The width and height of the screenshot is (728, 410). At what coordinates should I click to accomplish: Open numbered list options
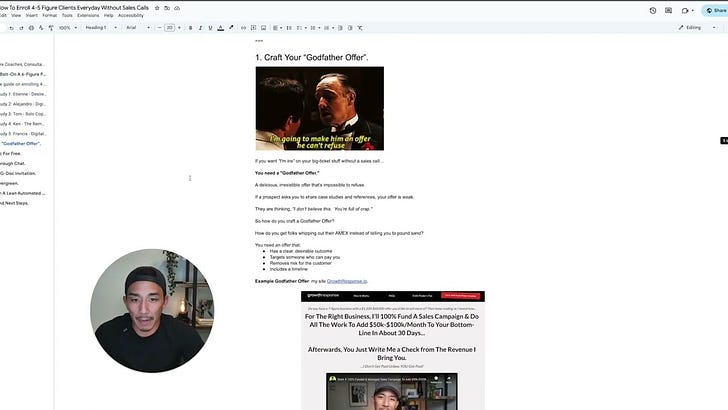328,28
